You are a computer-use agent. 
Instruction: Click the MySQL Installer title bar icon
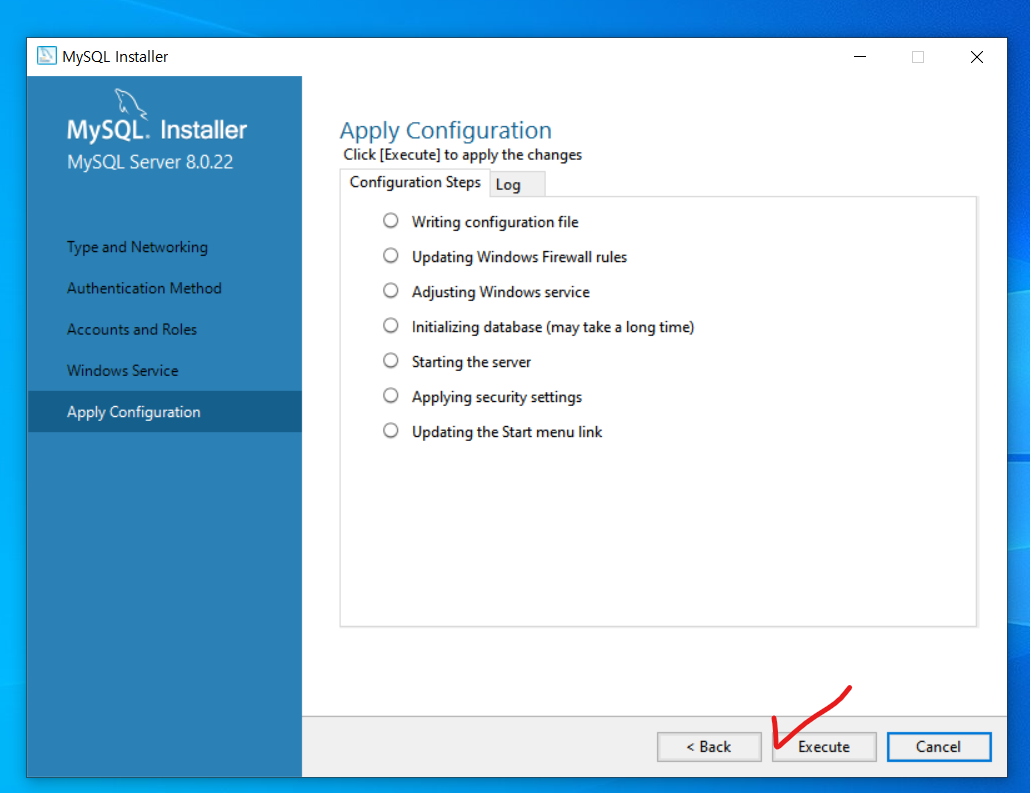[47, 56]
